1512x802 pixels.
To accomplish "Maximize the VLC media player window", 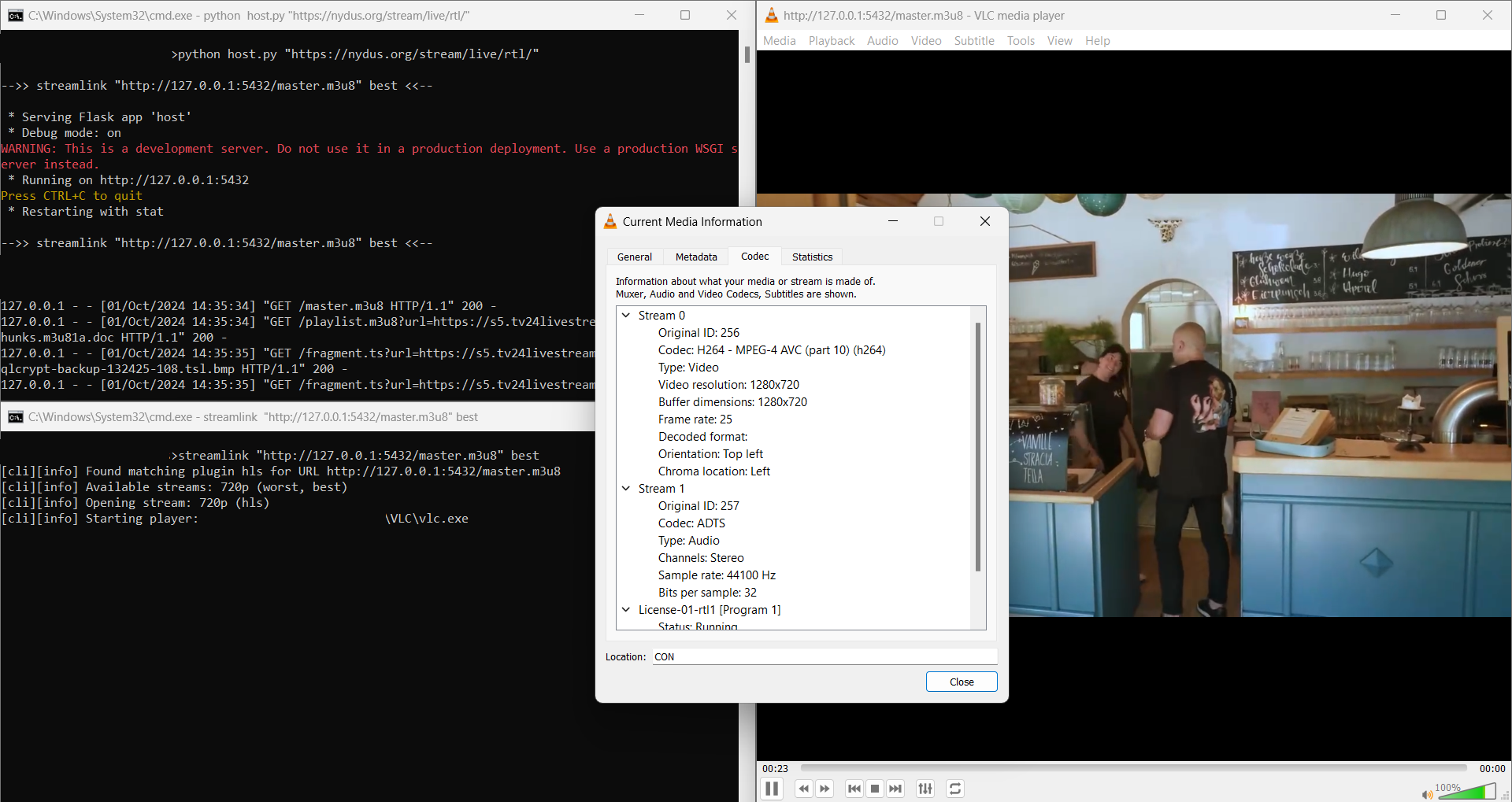I will pos(1441,15).
